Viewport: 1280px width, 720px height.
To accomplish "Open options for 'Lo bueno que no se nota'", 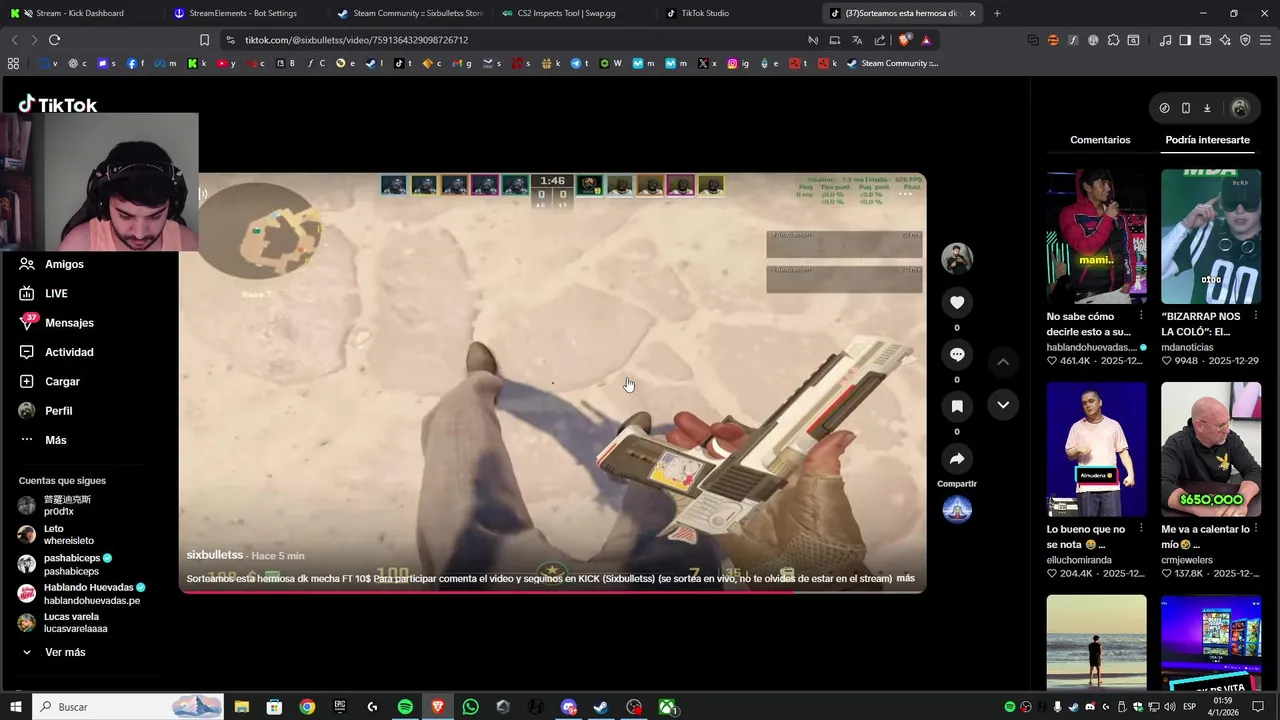I will coord(1141,529).
